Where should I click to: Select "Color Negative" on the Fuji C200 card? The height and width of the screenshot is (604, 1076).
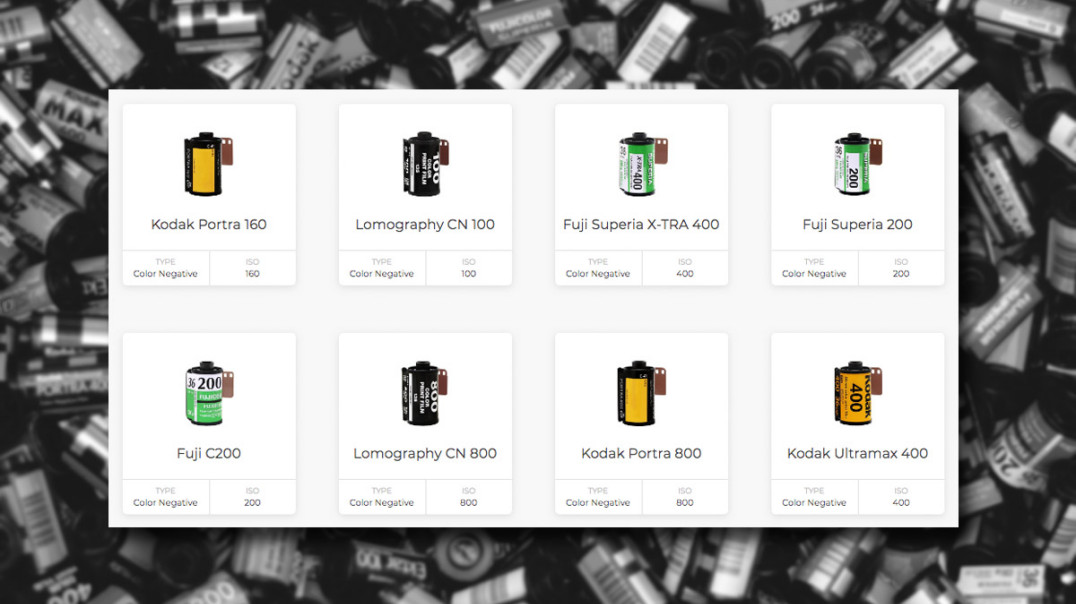[165, 503]
